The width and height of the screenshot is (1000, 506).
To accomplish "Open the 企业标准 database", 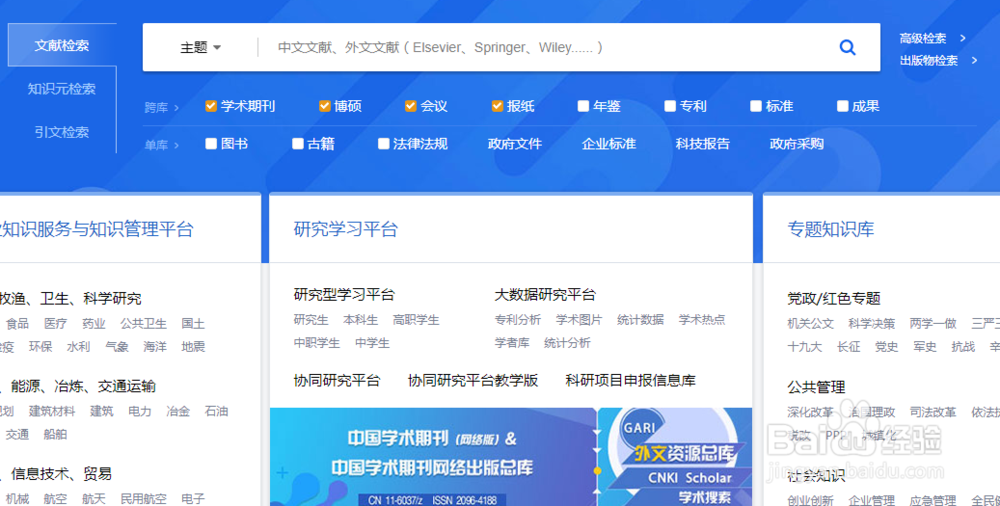I will coord(608,144).
